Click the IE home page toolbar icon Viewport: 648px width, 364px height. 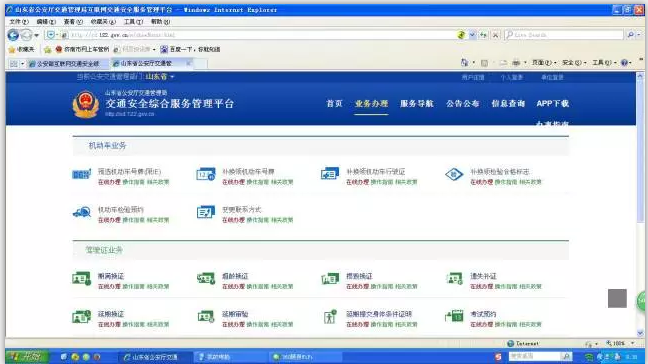pos(464,63)
